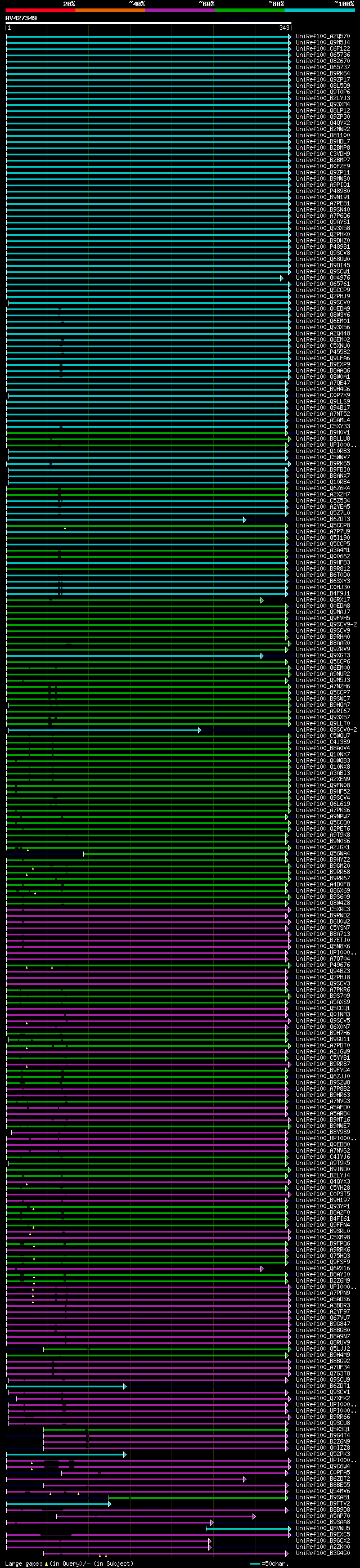This screenshot has height=1568, width=360.
Task: Click the '=50char.' scale text
Action: pos(276,1563)
